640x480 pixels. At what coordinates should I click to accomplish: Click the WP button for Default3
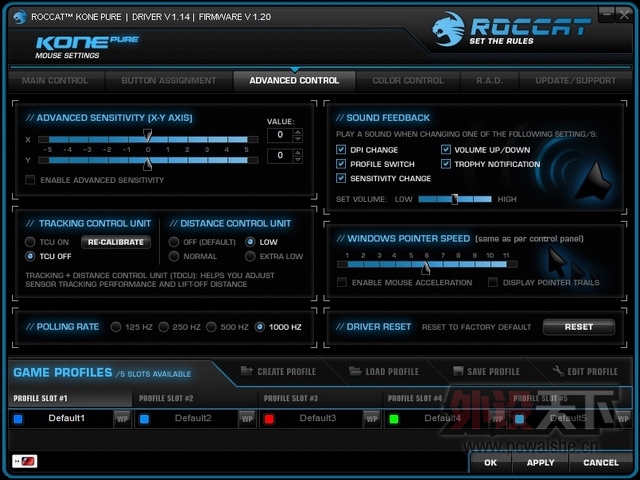372,419
